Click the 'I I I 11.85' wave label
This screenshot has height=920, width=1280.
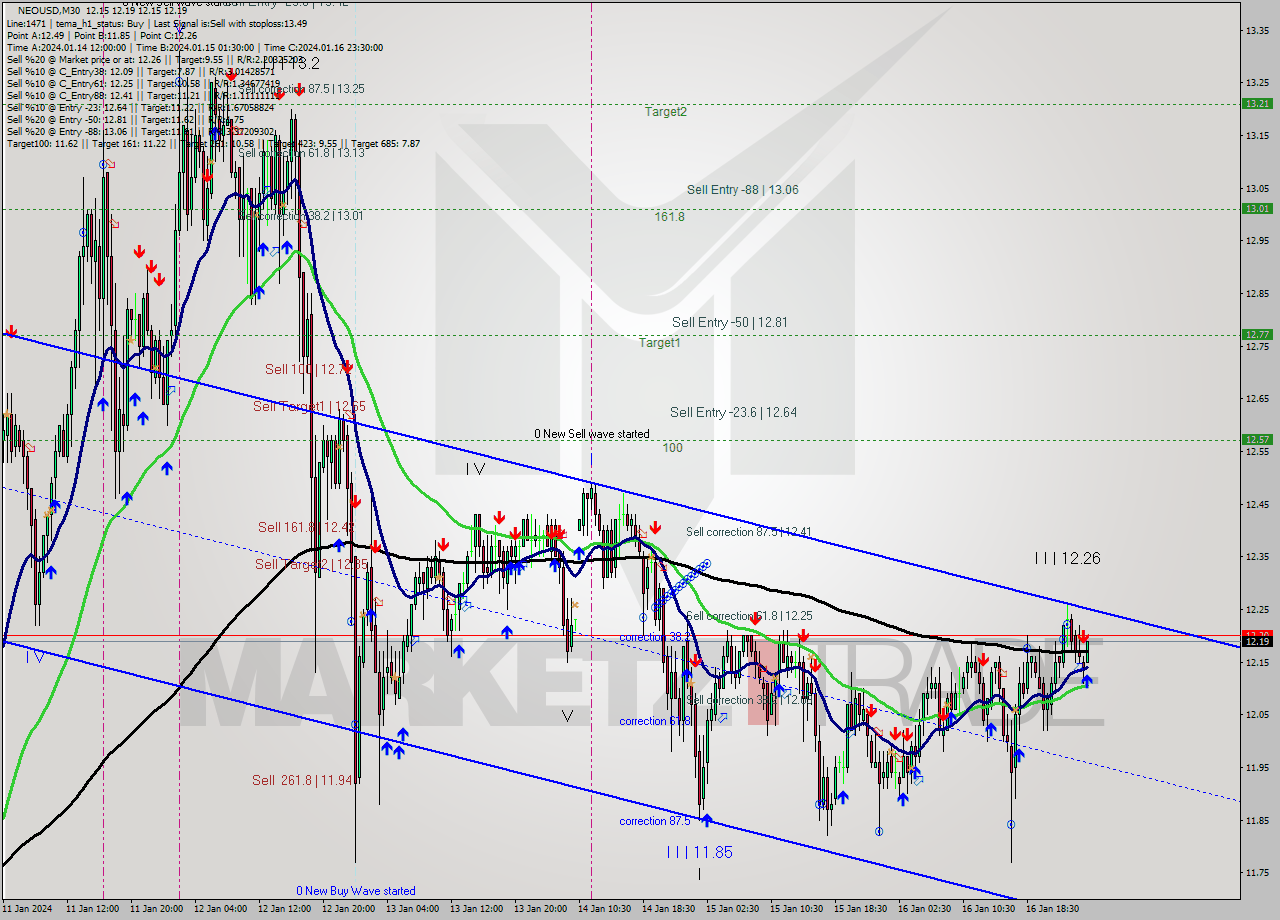point(700,852)
